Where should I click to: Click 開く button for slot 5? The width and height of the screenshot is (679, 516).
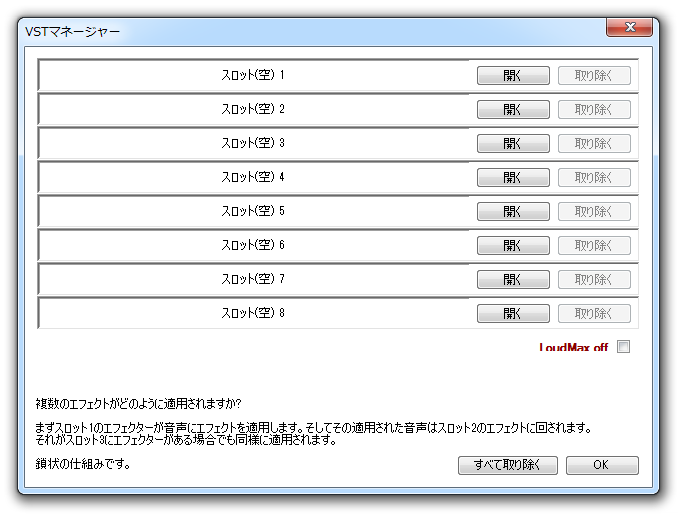[x=513, y=212]
